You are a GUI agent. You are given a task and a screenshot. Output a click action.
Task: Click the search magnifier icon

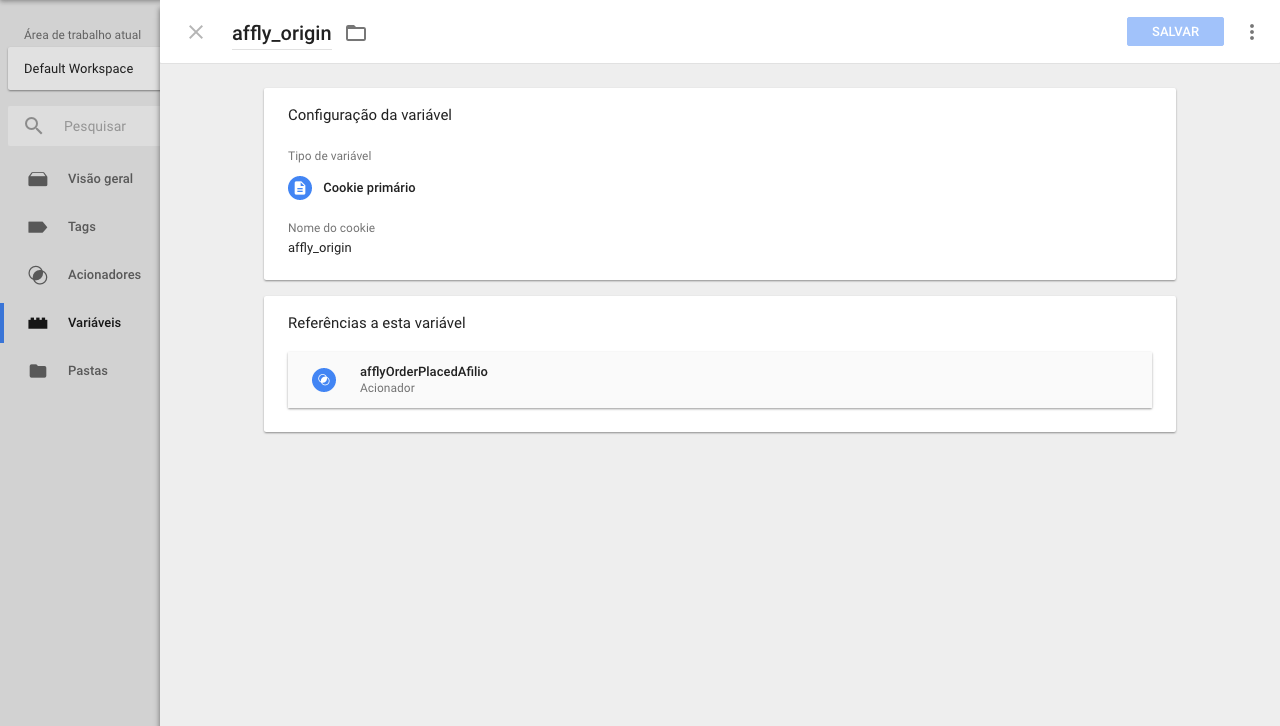coord(34,126)
